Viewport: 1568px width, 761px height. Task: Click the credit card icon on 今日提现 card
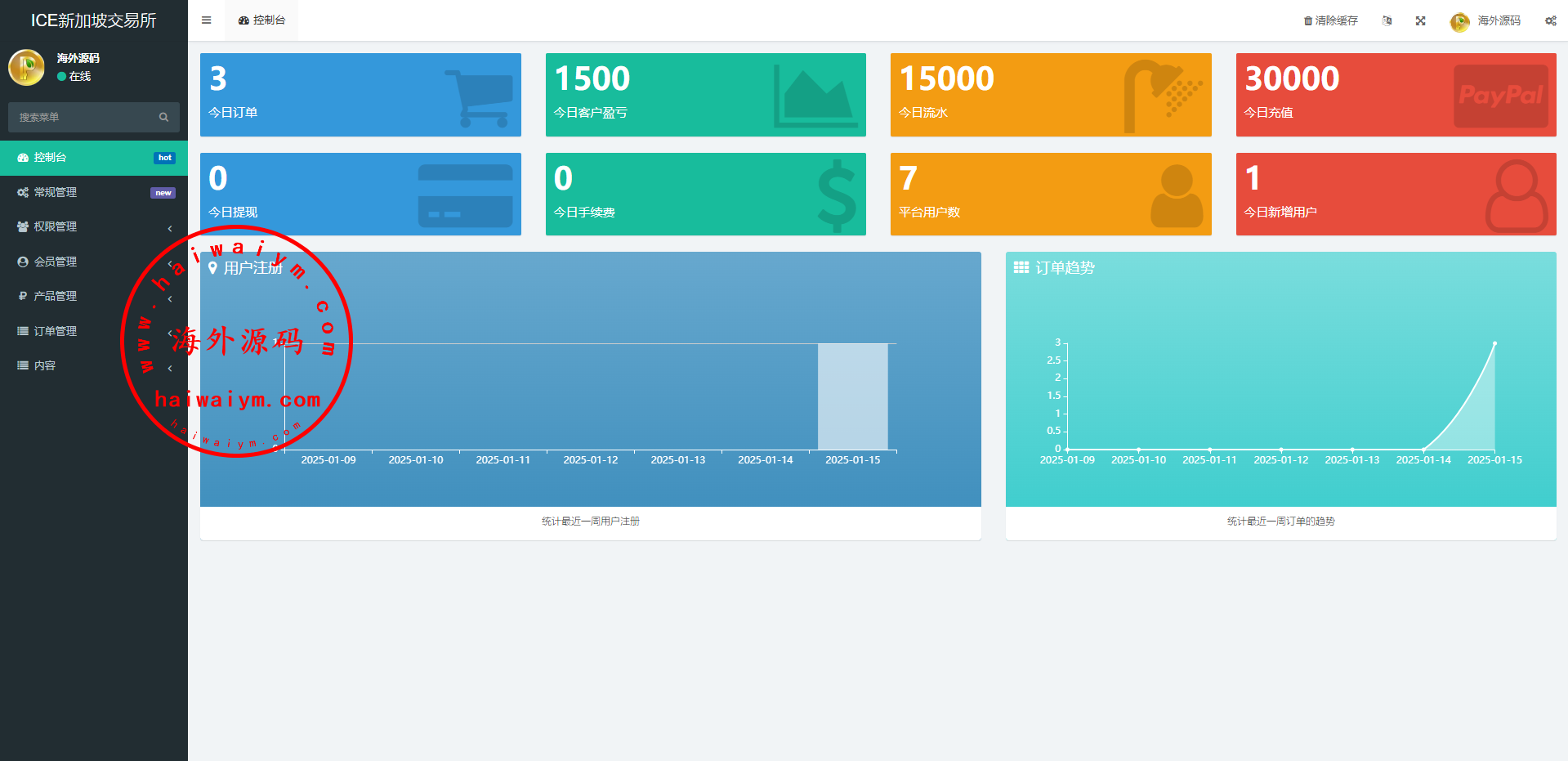[465, 196]
